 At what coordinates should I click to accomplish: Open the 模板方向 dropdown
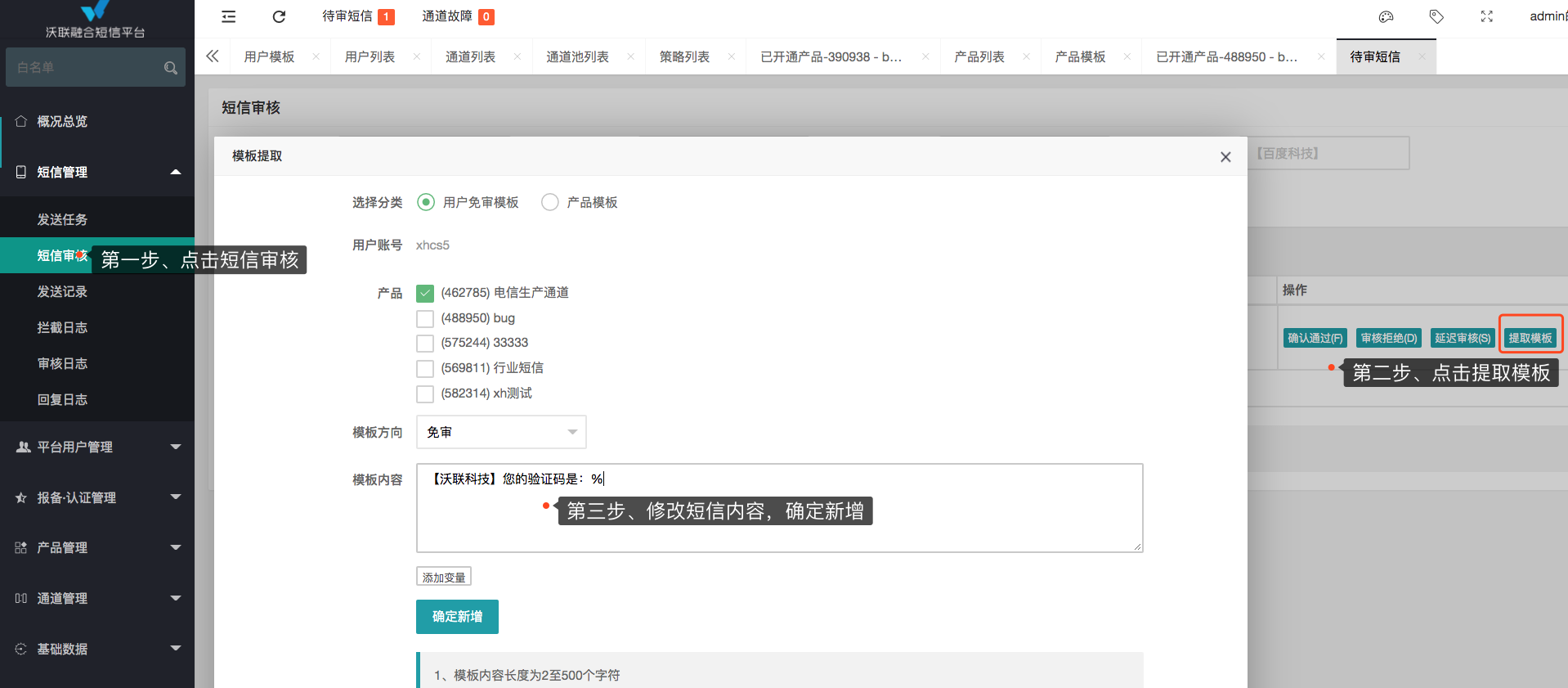[x=501, y=432]
